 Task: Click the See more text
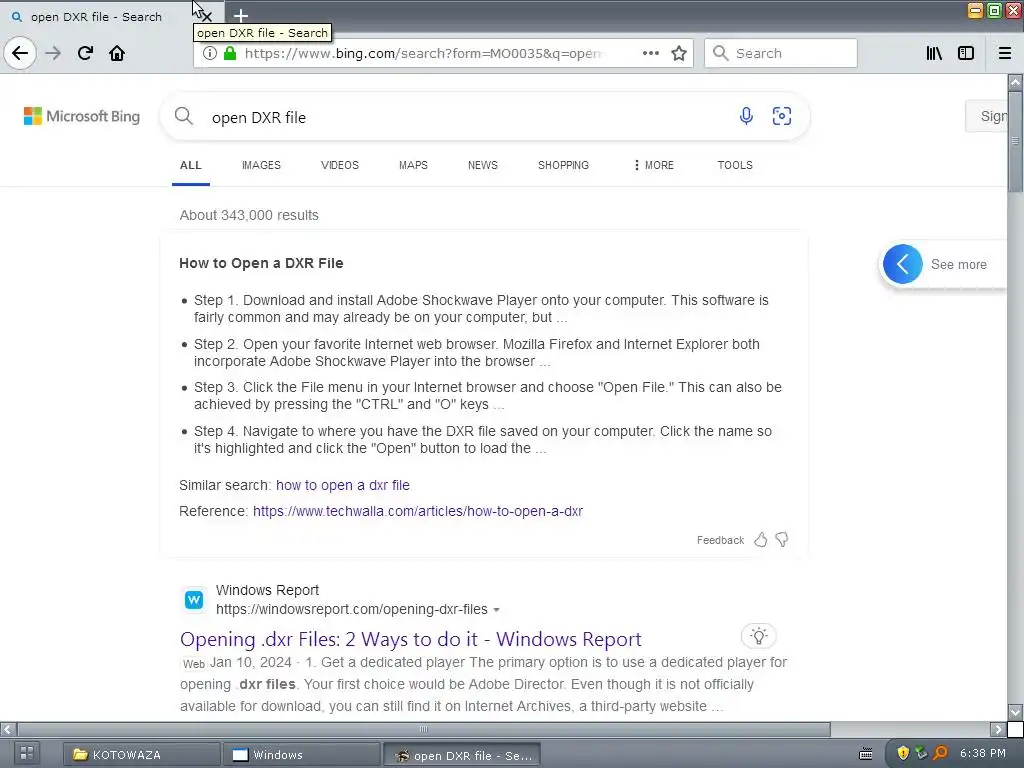click(959, 264)
